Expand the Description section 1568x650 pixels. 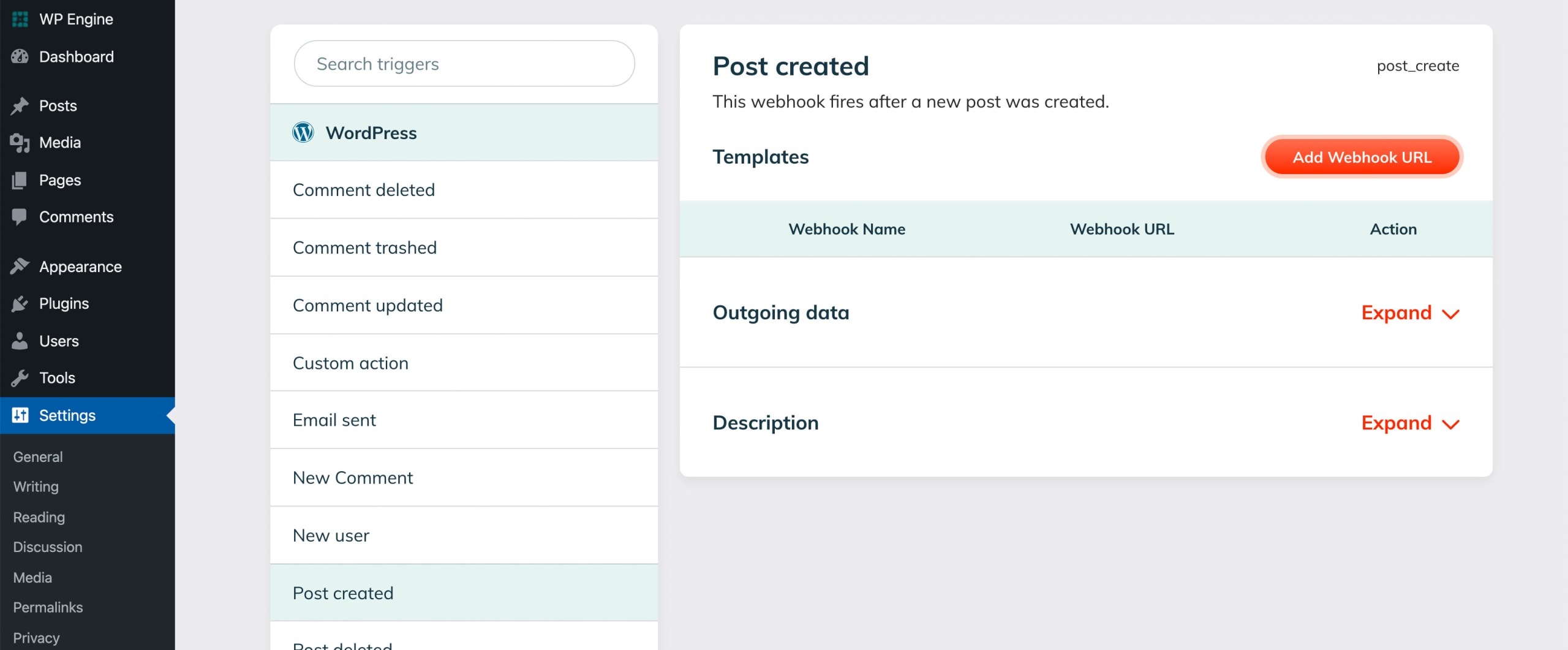point(1411,423)
